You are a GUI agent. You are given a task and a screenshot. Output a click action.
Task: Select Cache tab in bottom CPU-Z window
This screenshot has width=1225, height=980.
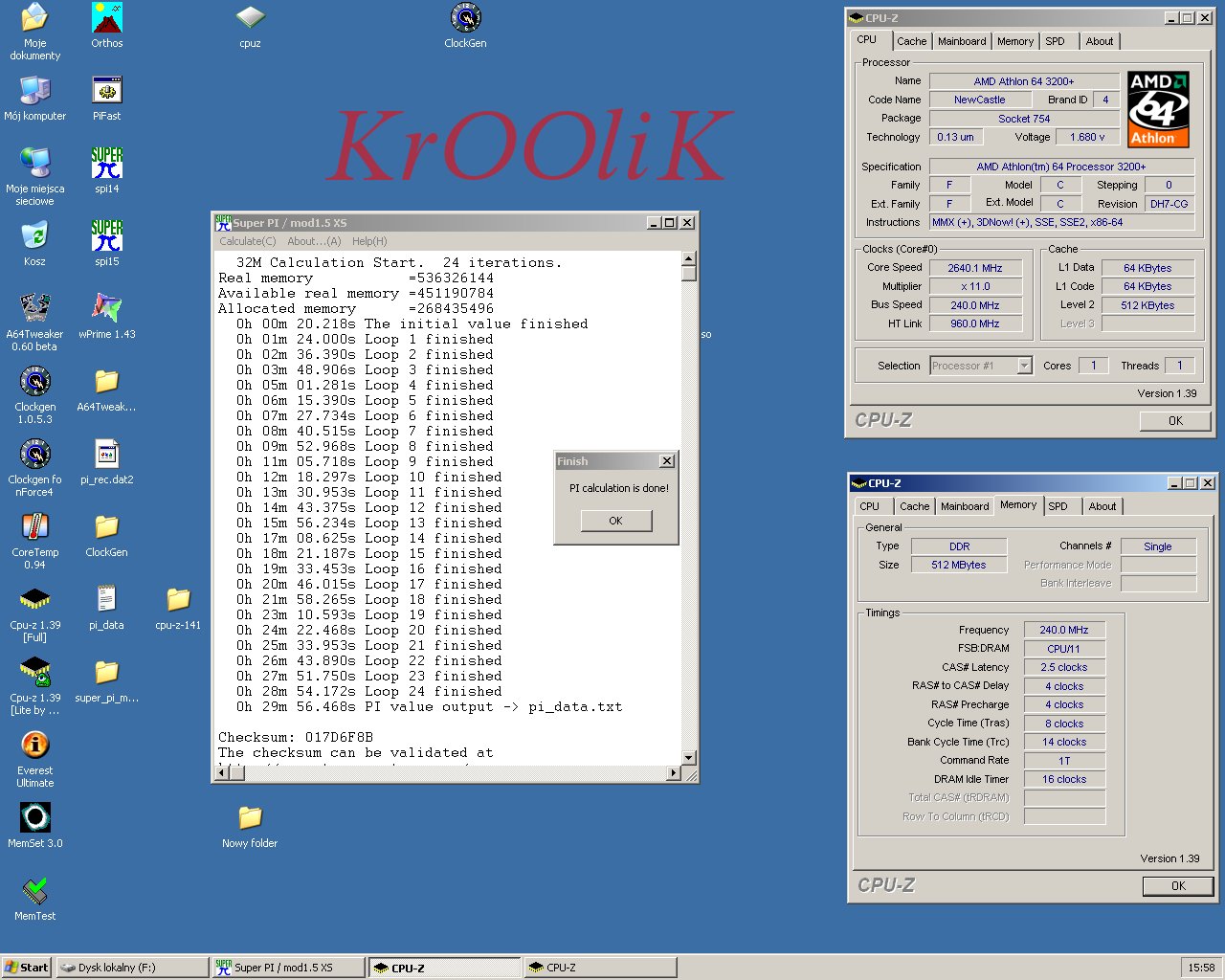[x=914, y=506]
